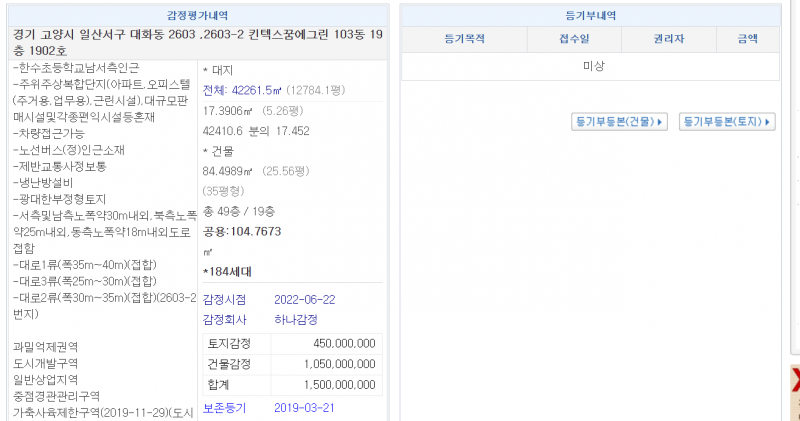Click the bold 공용:104.7673 area text
Screen dimensions: 800x421
tap(241, 232)
